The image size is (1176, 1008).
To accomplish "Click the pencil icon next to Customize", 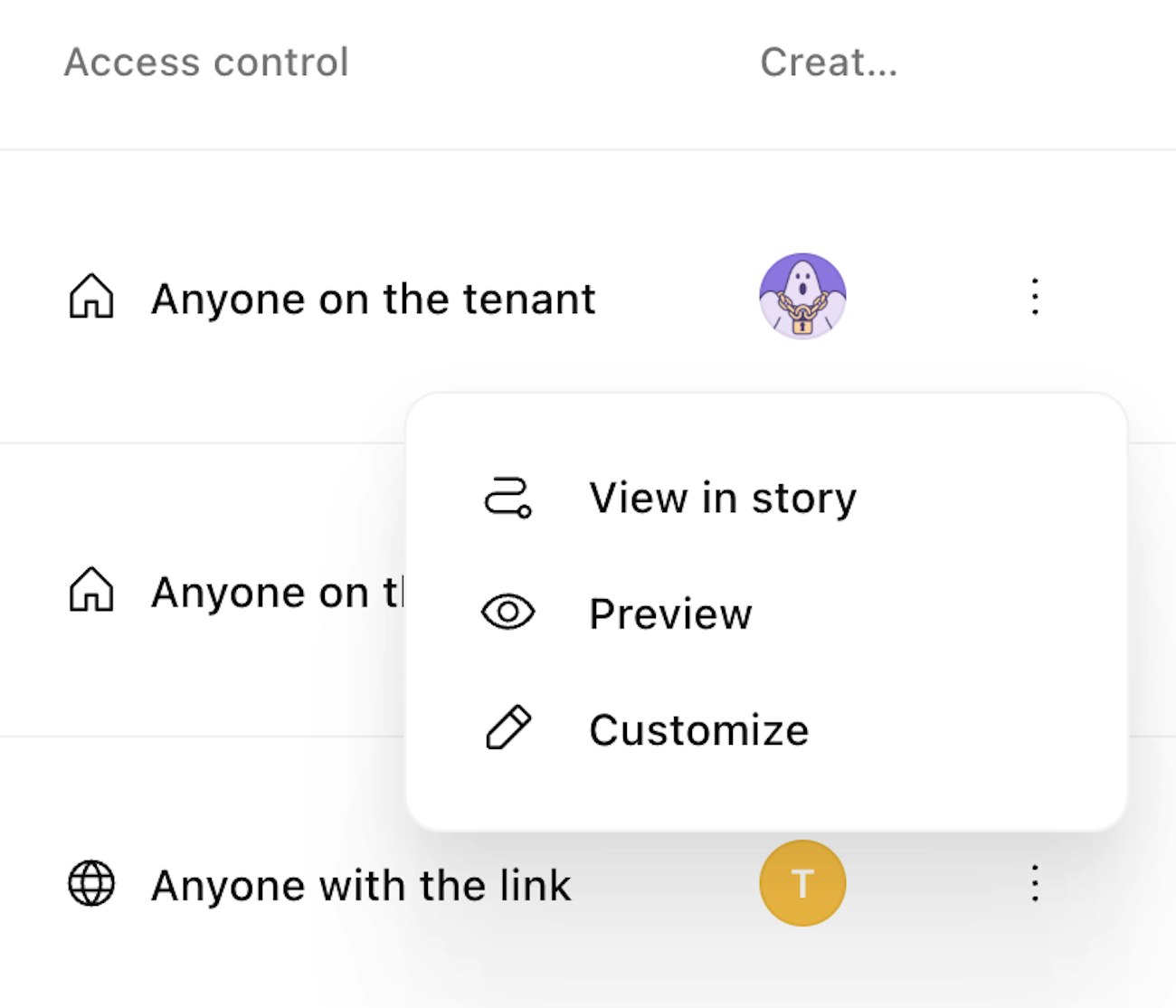I will coord(507,728).
